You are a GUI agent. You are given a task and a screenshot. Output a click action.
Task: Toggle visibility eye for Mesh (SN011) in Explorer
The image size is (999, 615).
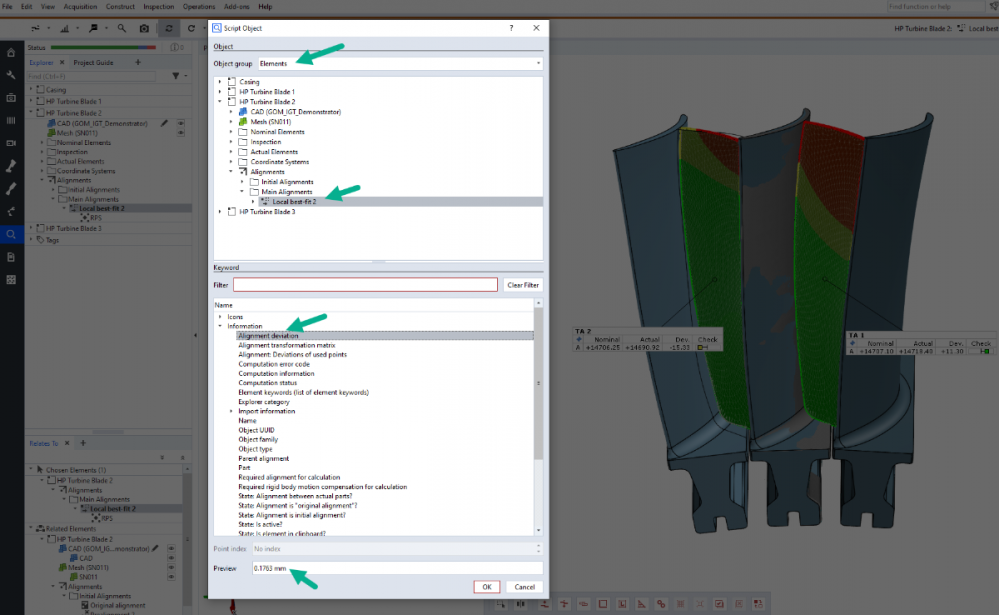[181, 132]
